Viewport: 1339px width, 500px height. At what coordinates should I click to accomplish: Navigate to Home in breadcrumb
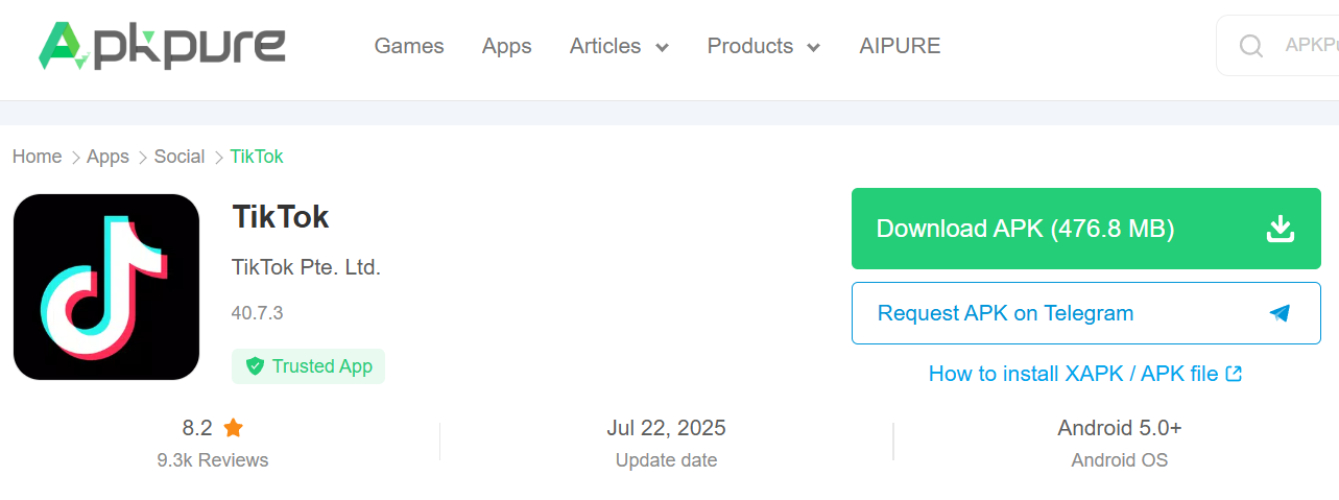[x=37, y=157]
